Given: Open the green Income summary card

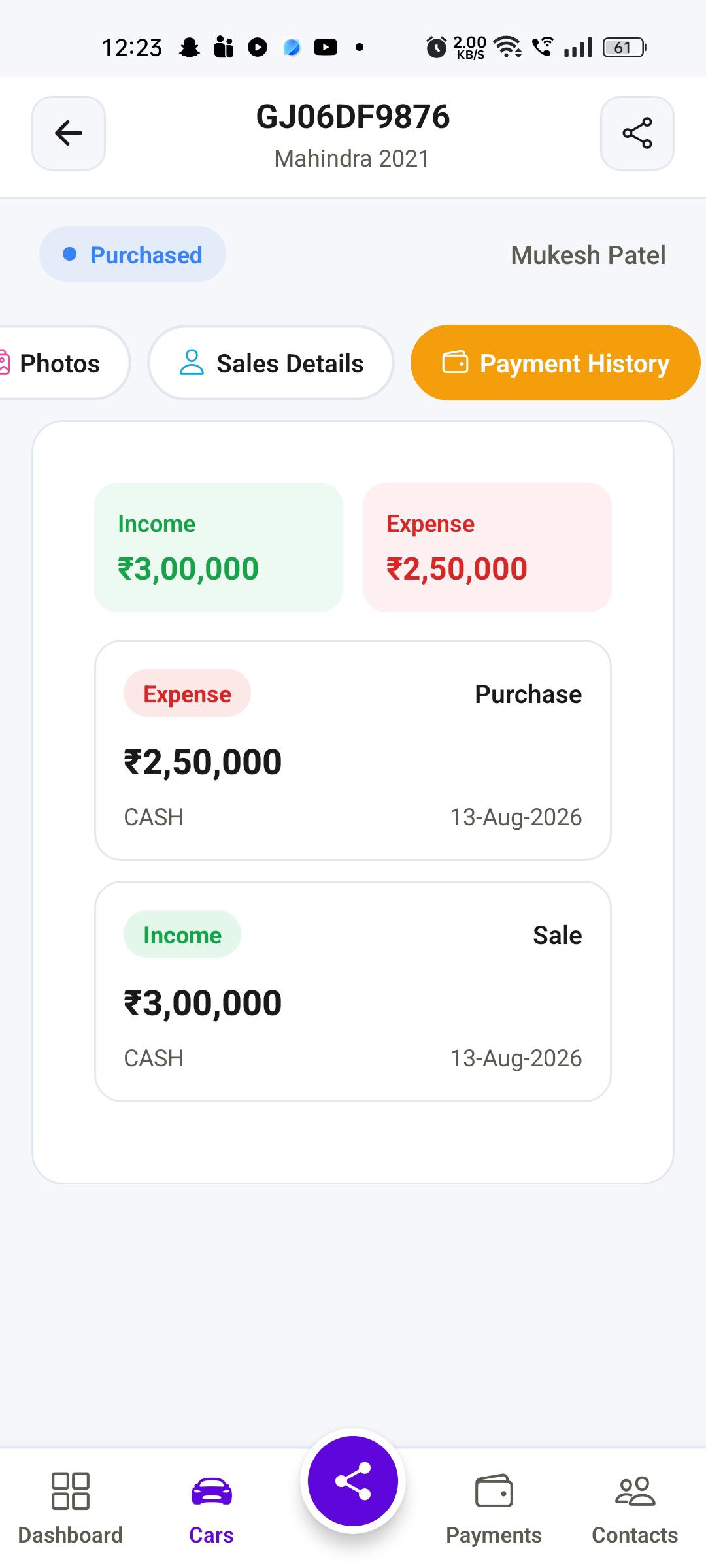Looking at the screenshot, I should click(219, 547).
